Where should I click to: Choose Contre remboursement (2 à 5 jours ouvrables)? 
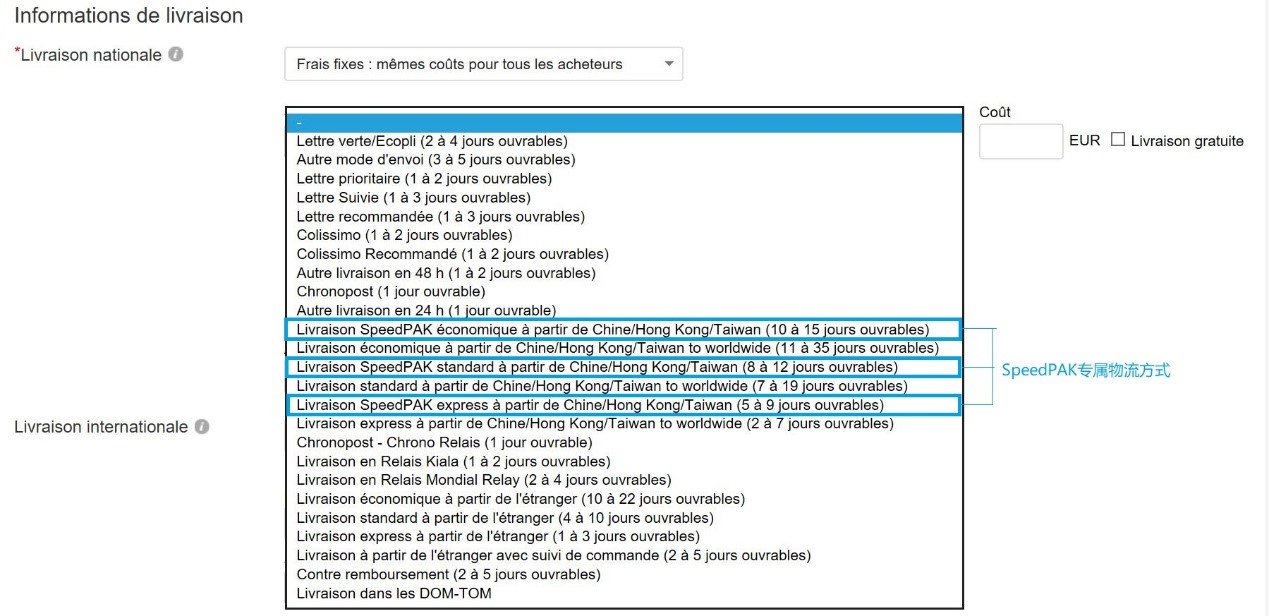[x=624, y=575]
